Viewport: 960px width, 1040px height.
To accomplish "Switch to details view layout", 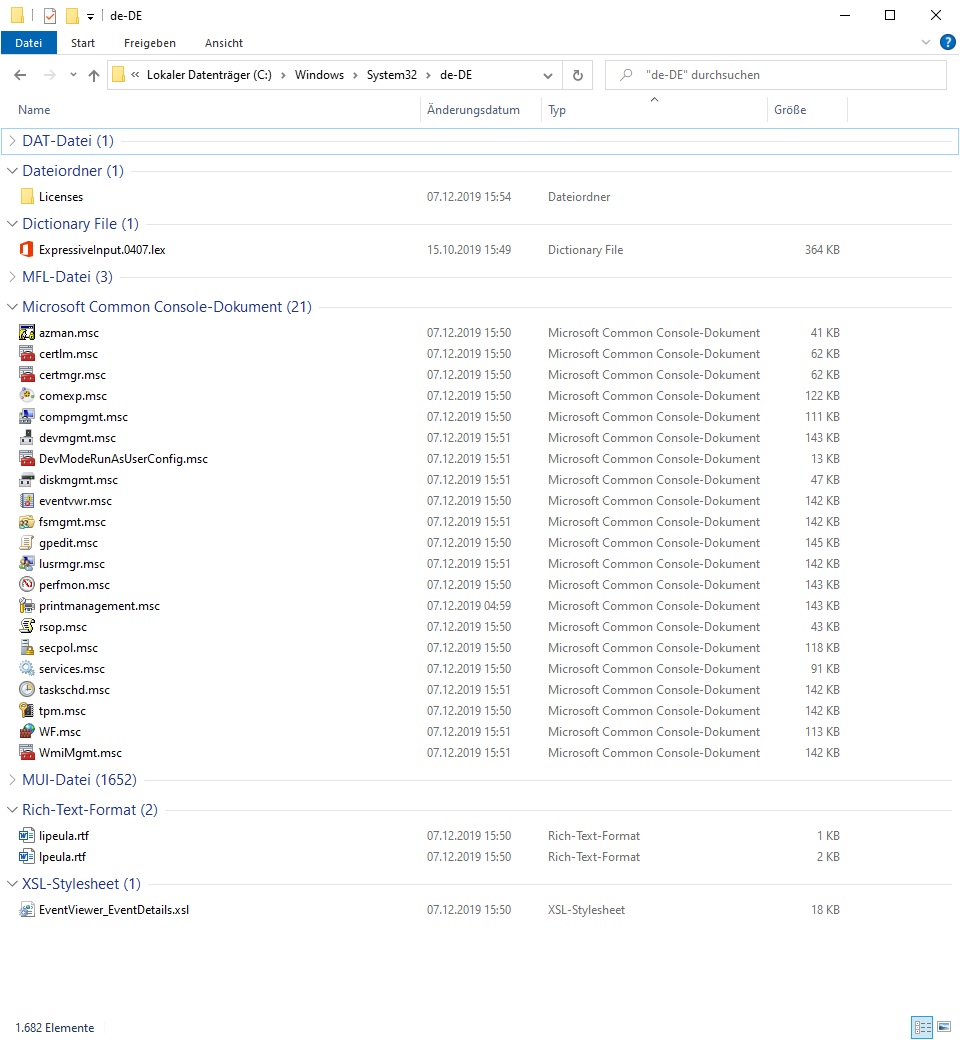I will (x=922, y=1027).
